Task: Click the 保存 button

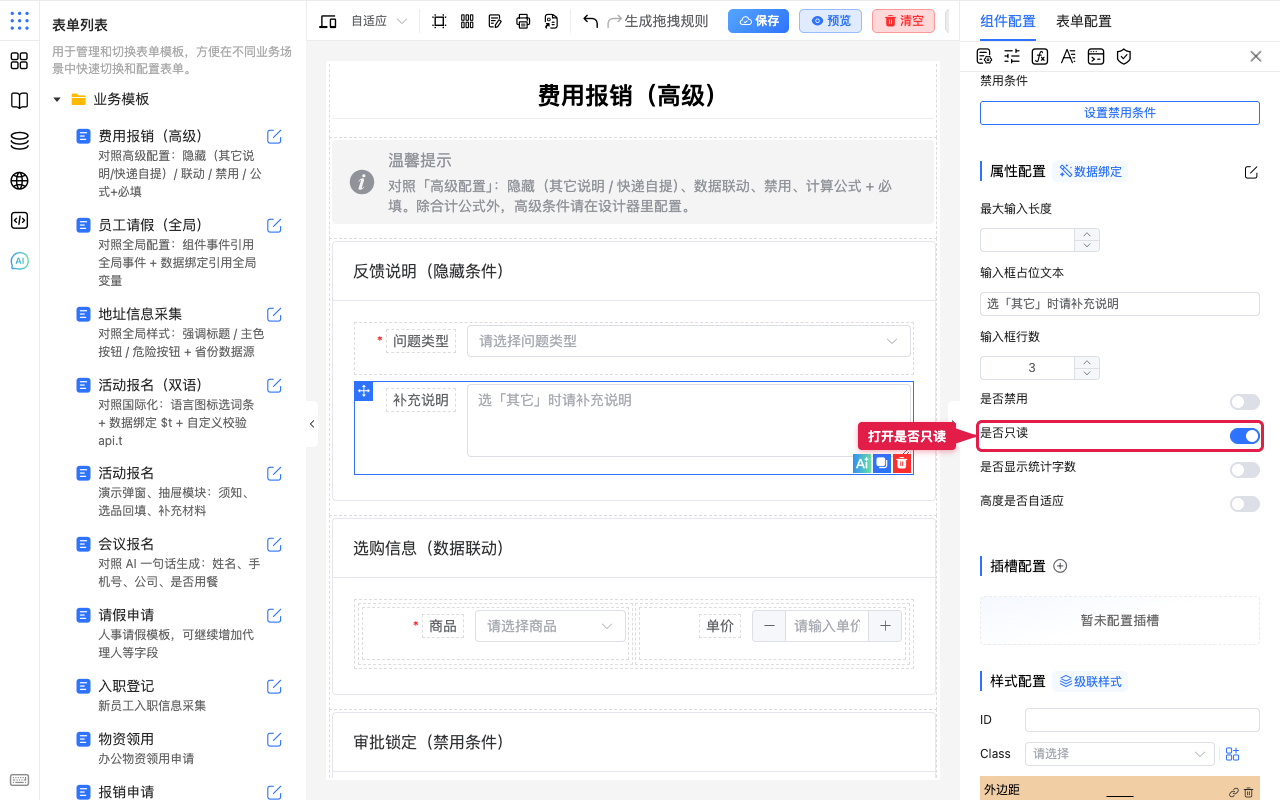Action: pos(758,21)
